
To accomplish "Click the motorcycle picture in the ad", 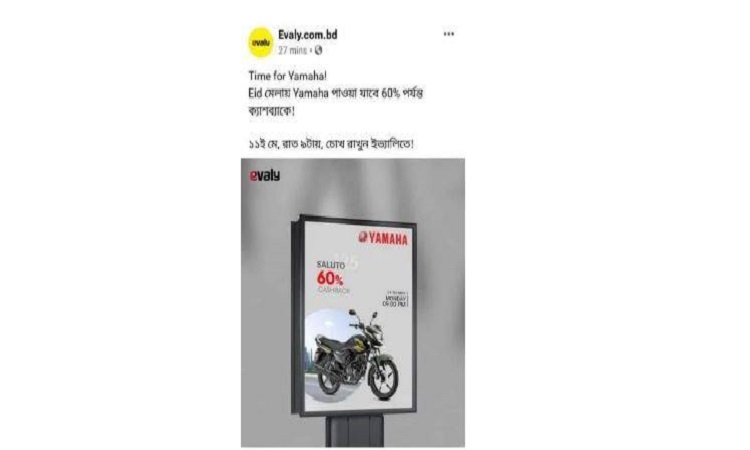I will click(x=356, y=356).
